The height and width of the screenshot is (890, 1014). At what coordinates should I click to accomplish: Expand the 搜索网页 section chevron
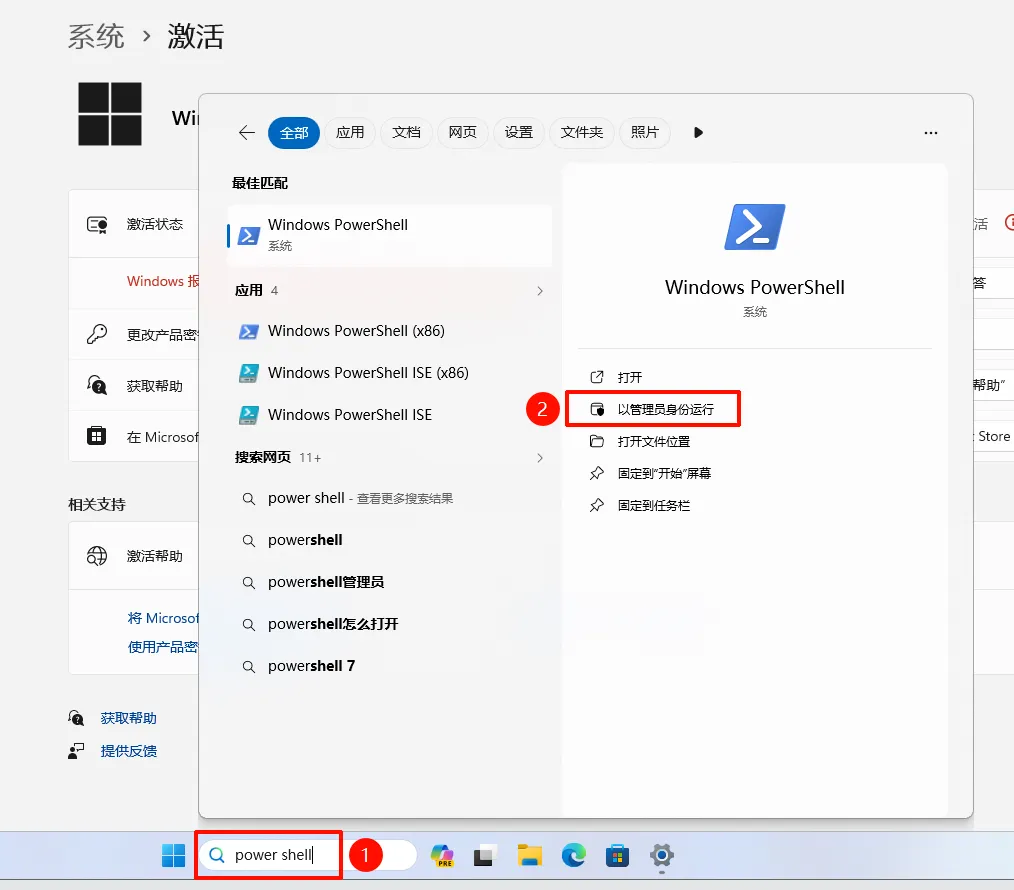pyautogui.click(x=540, y=458)
